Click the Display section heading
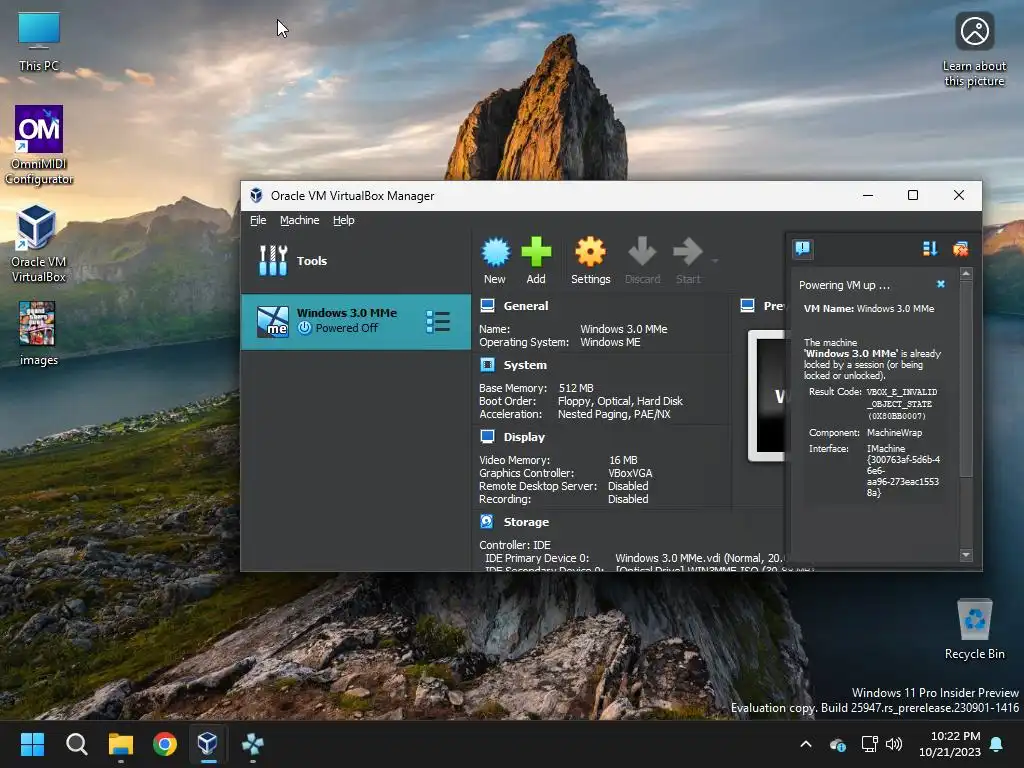The height and width of the screenshot is (768, 1024). 524,437
